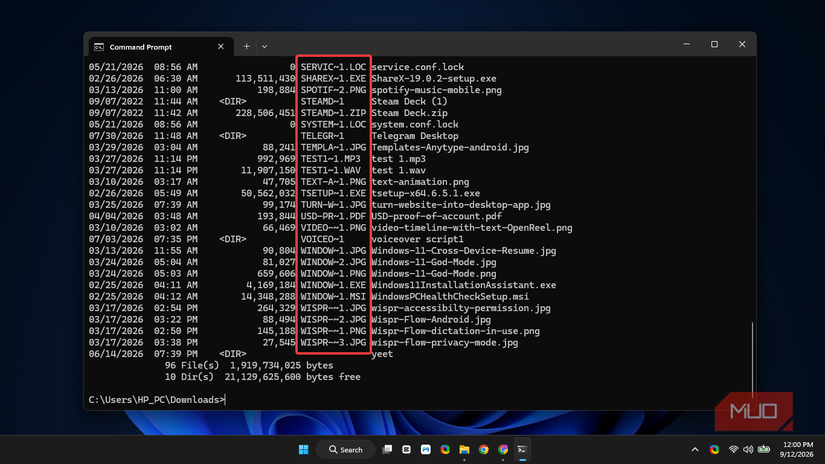
Task: Open Google Chrome from taskbar
Action: tap(484, 449)
